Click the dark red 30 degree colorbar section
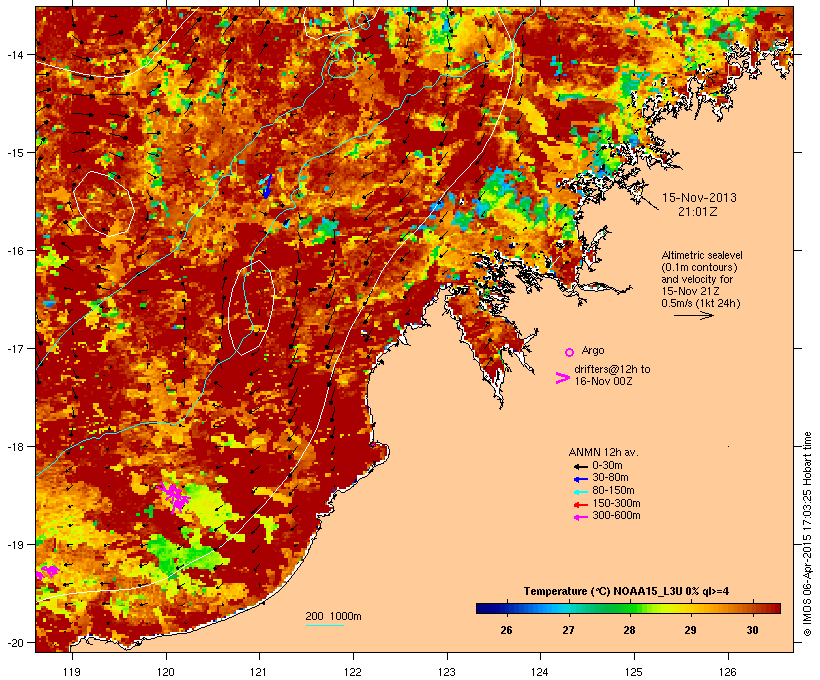 [x=766, y=608]
